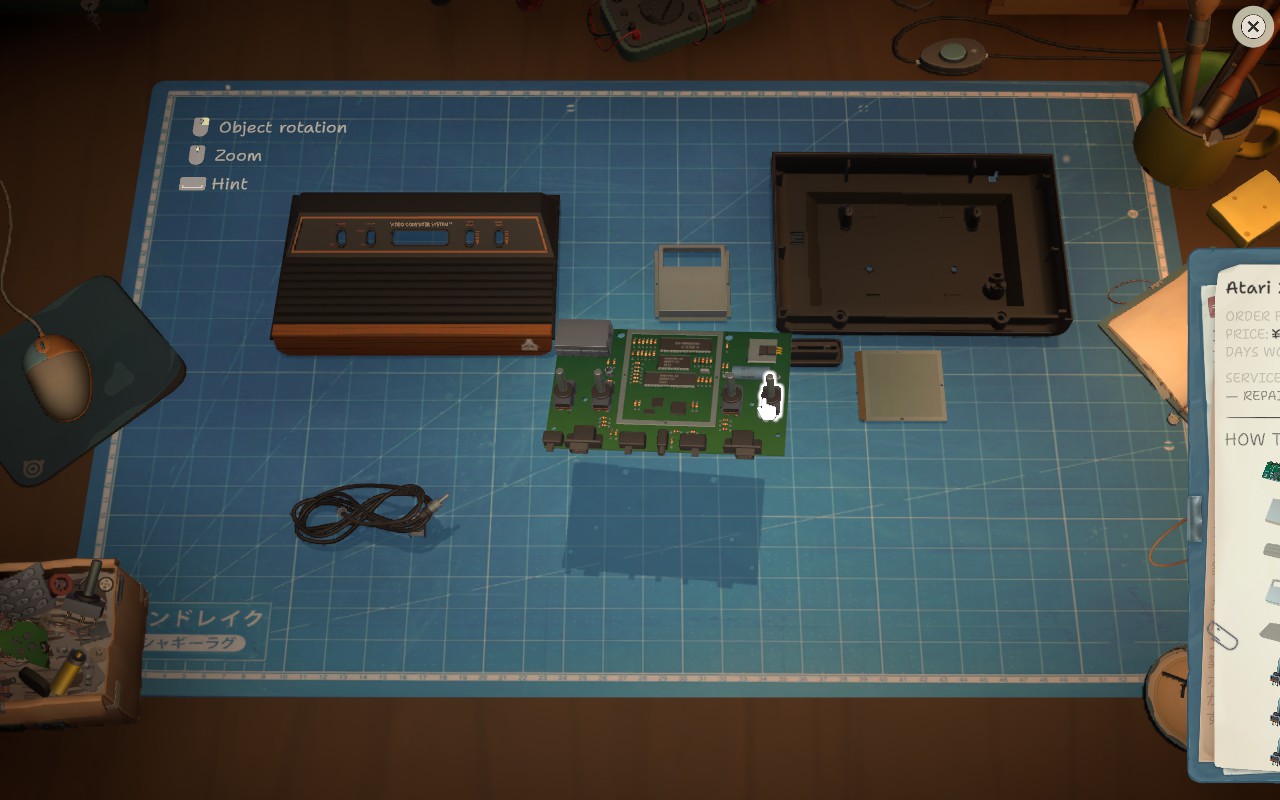Select the "Hint" label text

[x=229, y=184]
